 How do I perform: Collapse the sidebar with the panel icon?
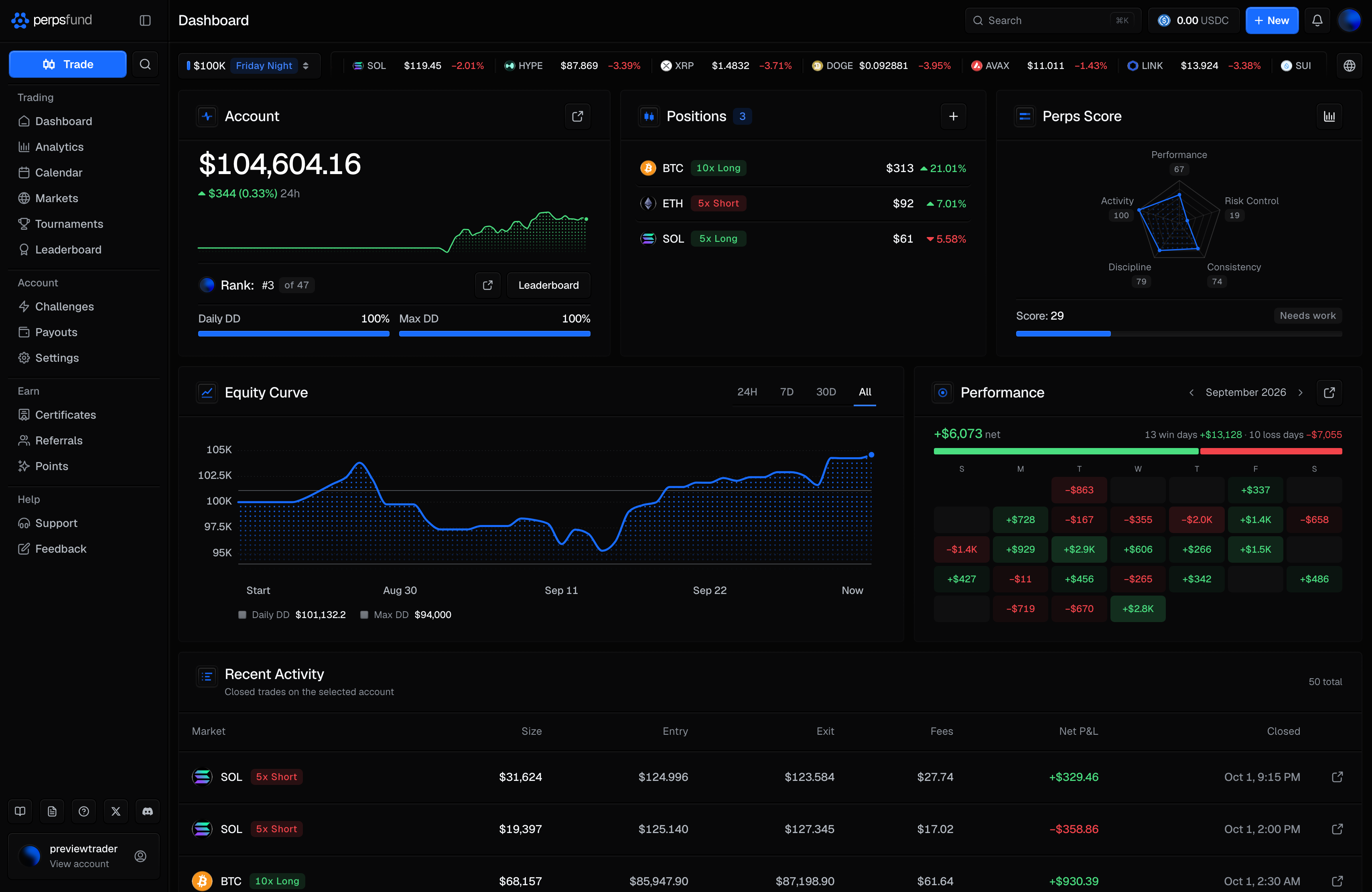click(x=145, y=21)
